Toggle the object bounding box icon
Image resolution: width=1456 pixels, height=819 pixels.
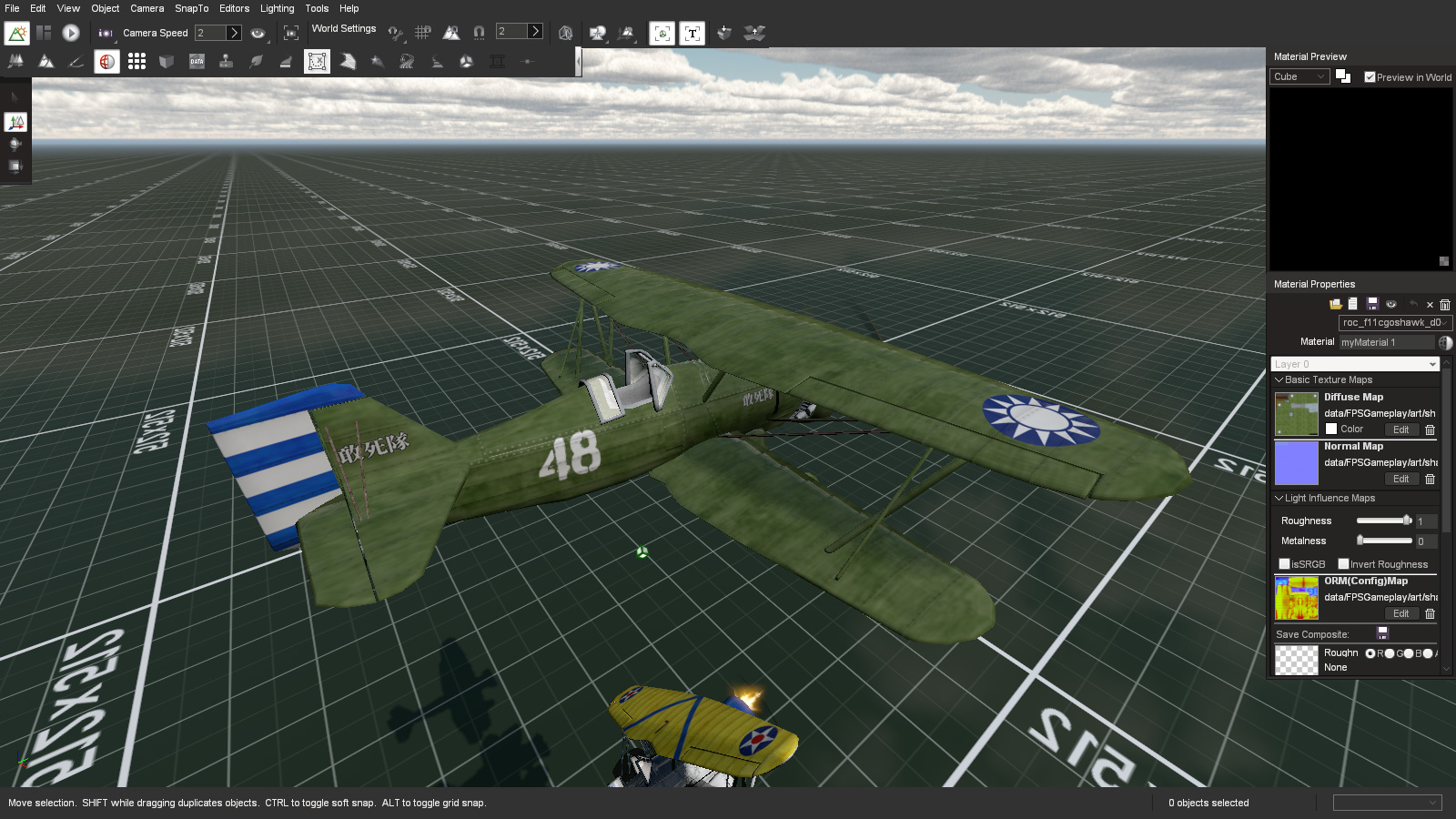662,33
